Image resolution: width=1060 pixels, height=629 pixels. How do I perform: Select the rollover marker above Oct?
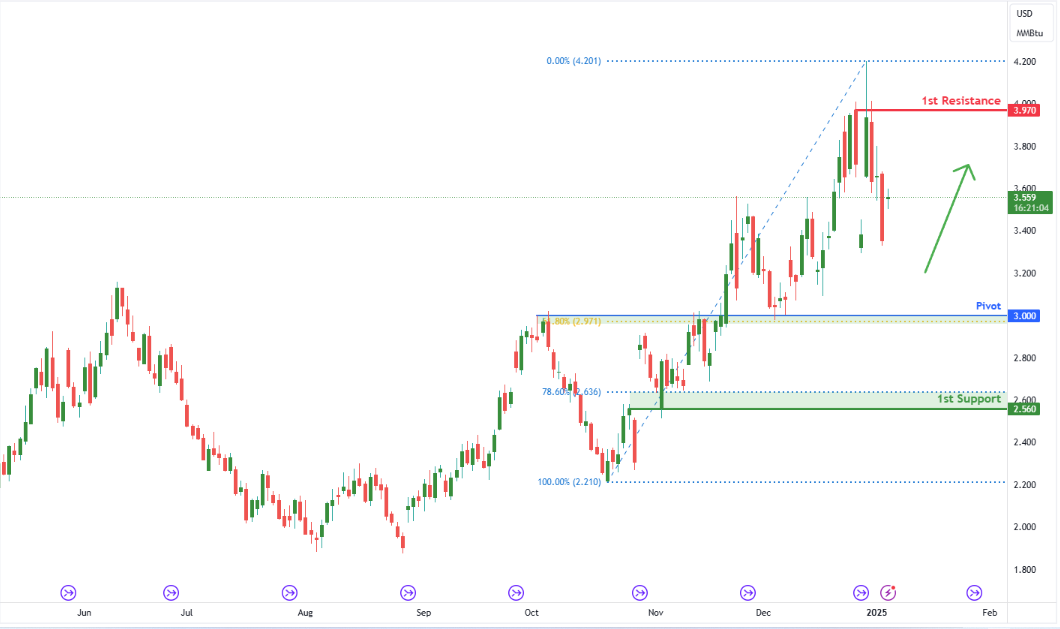(x=516, y=593)
